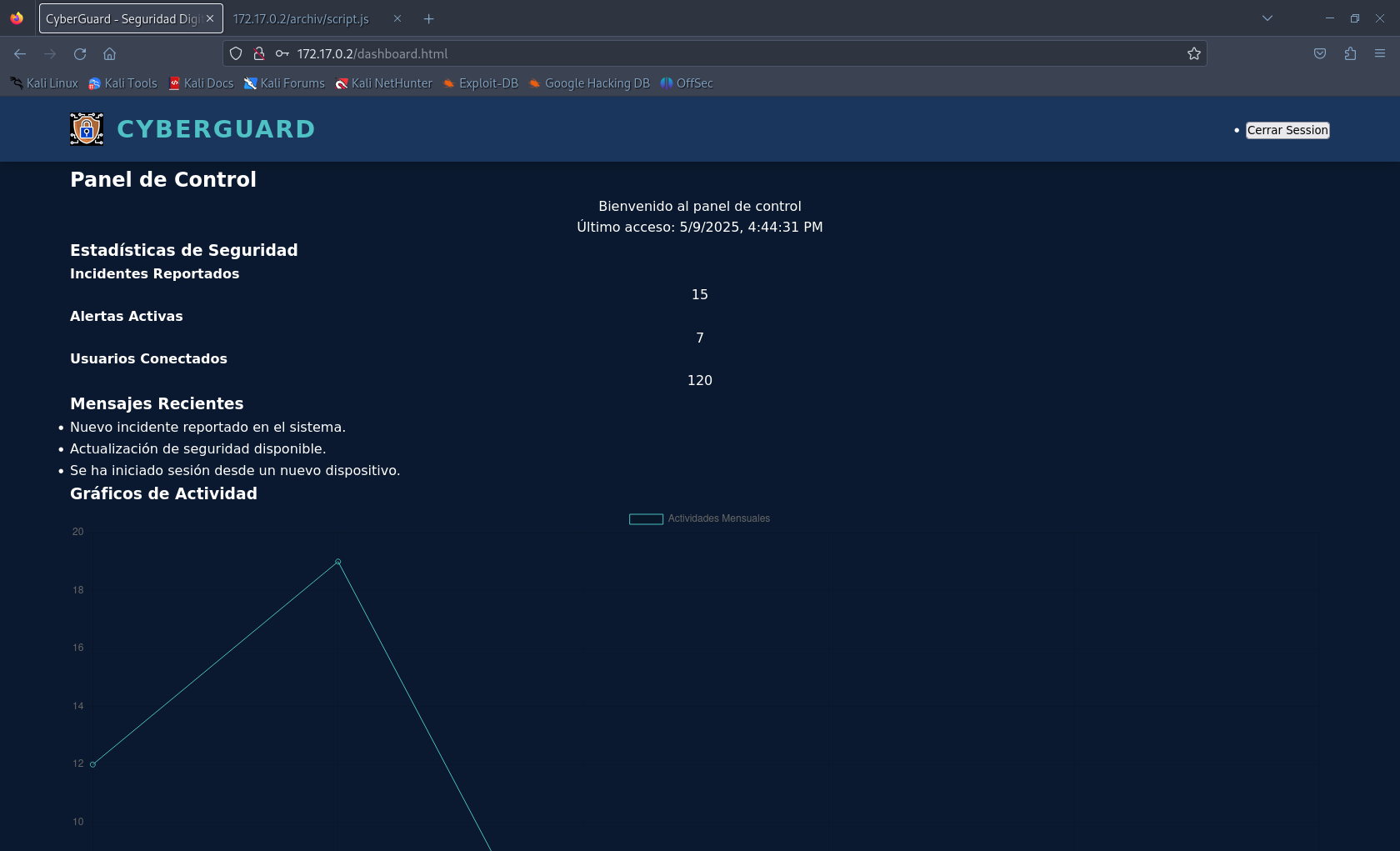1400x851 pixels.
Task: Open the Pocket save icon
Action: (x=1320, y=53)
